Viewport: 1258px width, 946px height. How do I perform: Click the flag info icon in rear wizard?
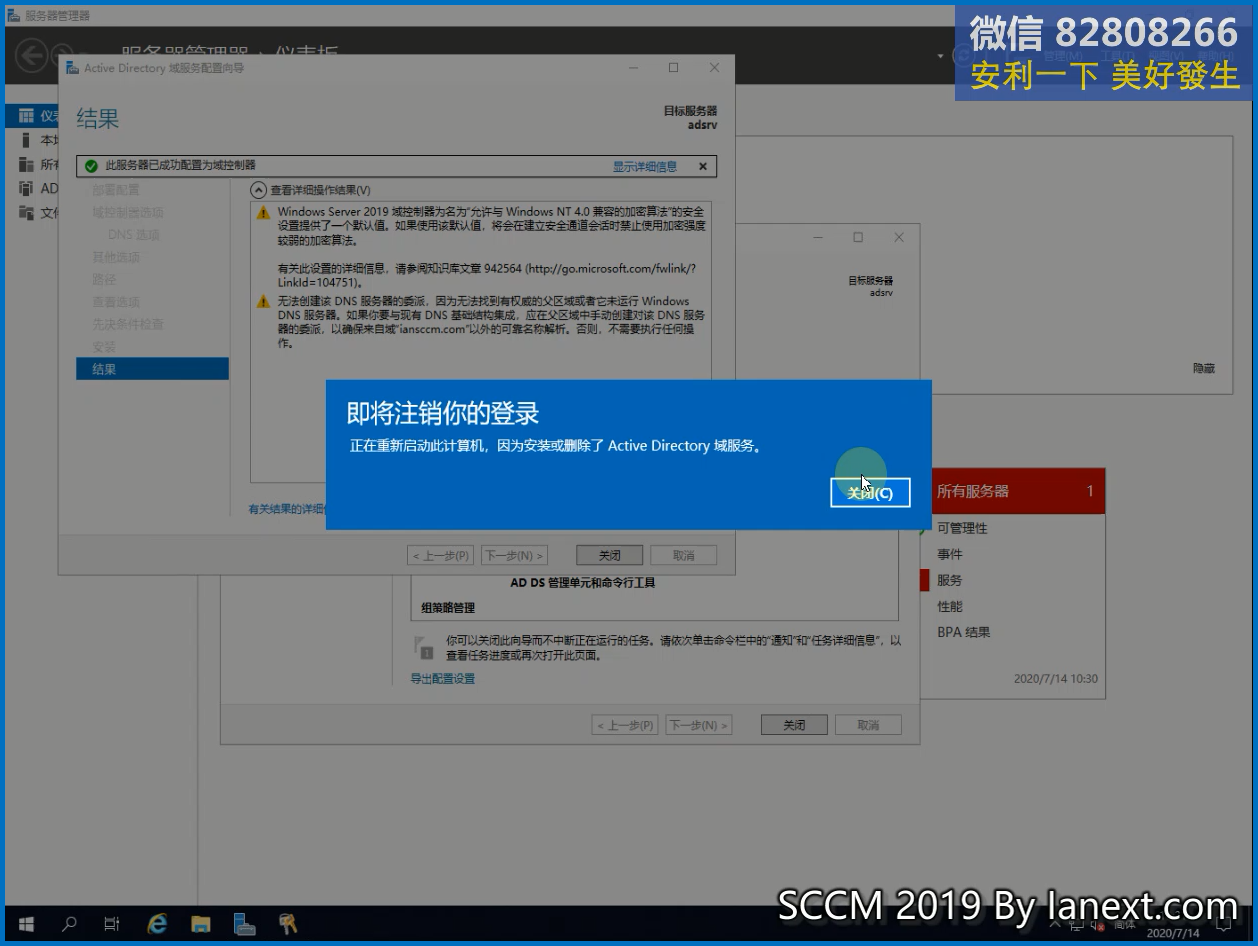tap(423, 647)
